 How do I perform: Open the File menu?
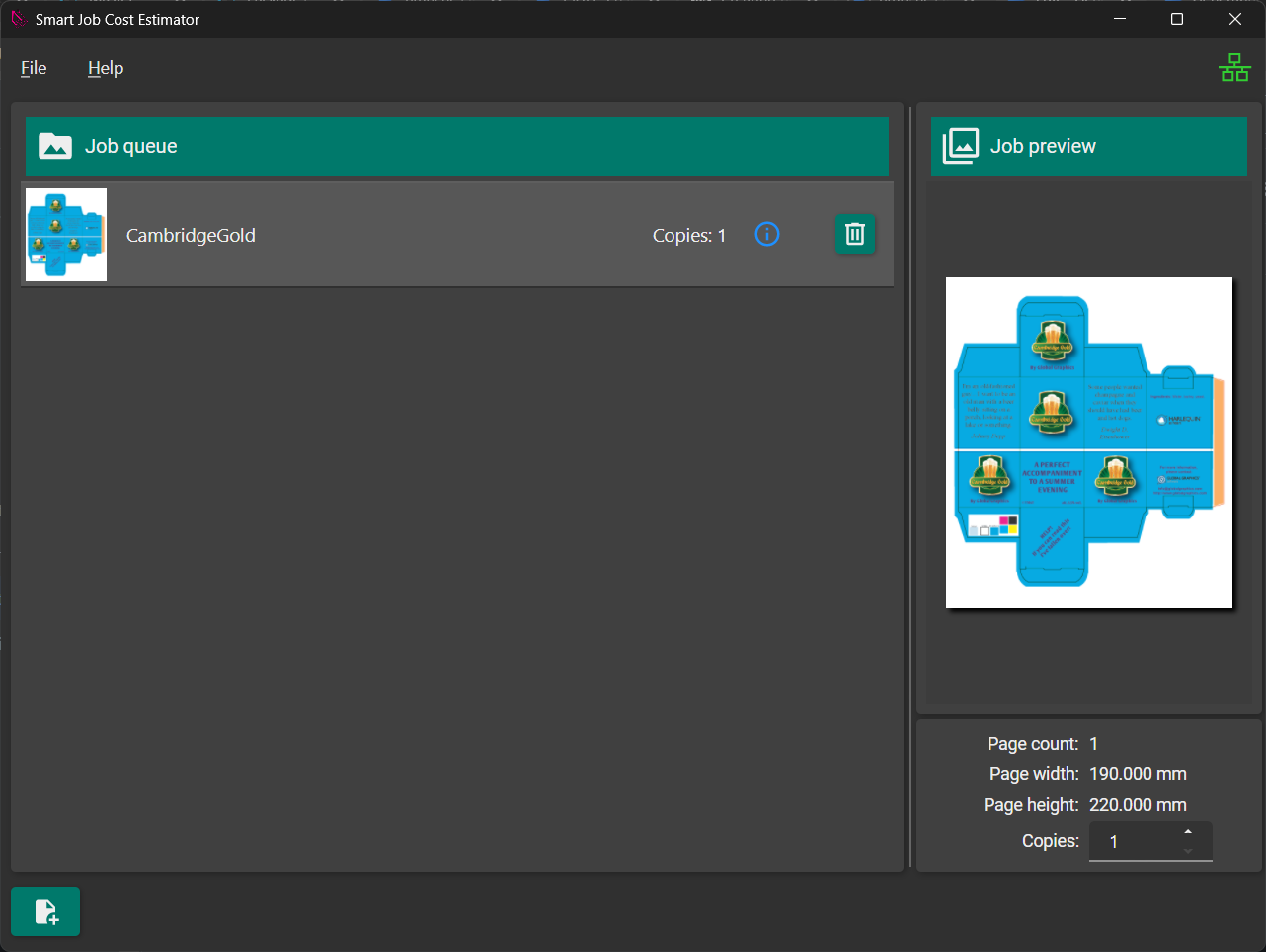[x=34, y=68]
